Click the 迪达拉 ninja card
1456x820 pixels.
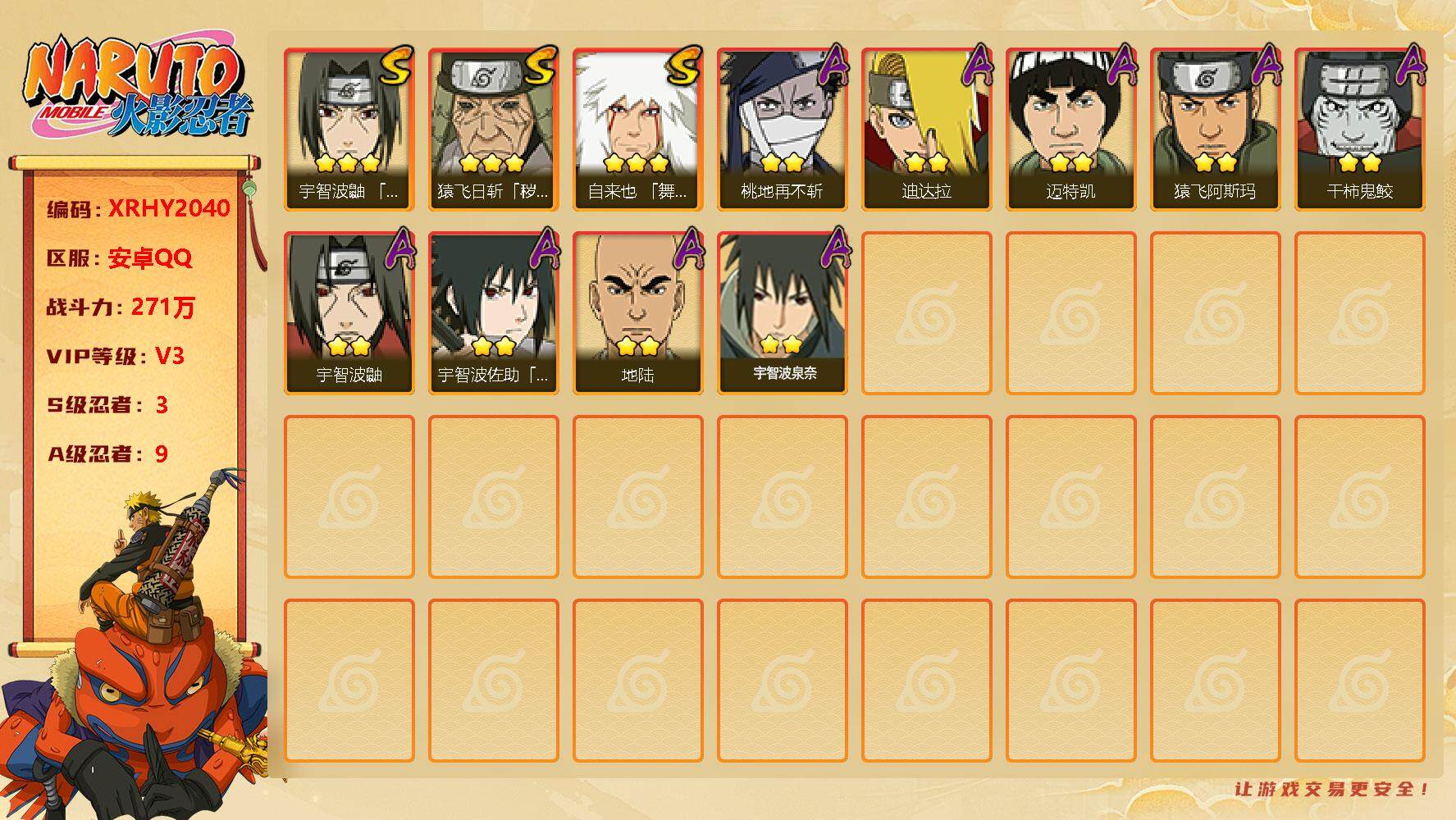[x=927, y=130]
